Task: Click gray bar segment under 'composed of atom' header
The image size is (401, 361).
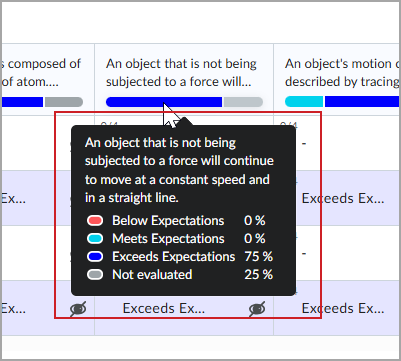Action: (64, 102)
